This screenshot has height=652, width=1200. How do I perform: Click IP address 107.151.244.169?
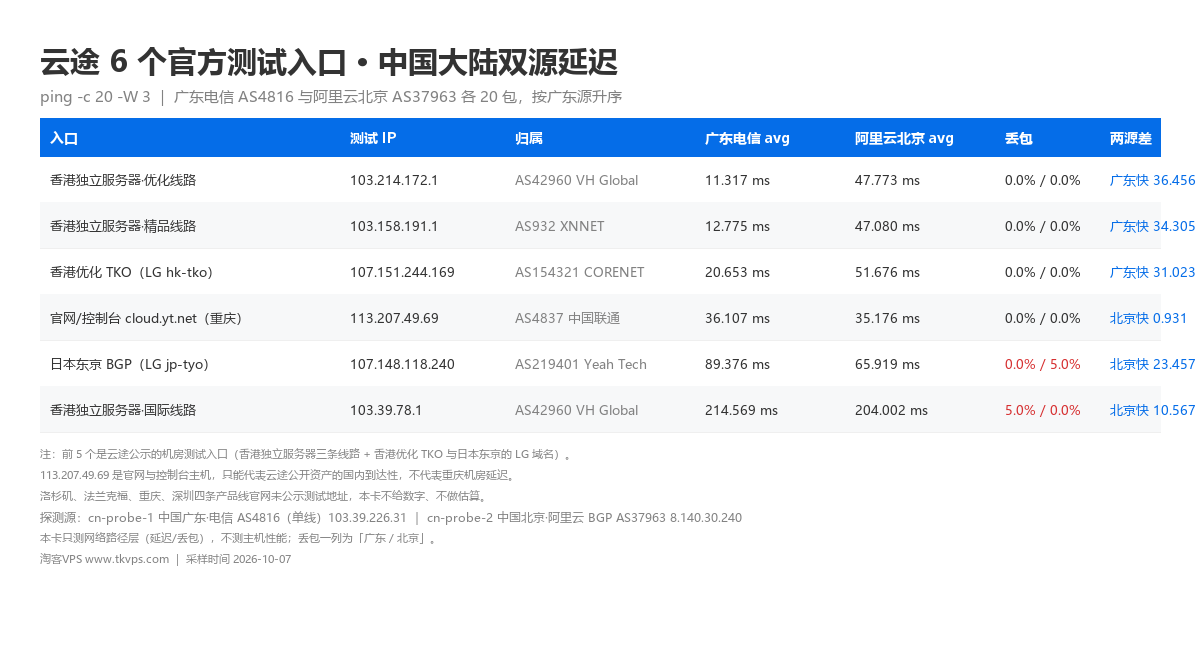(402, 273)
